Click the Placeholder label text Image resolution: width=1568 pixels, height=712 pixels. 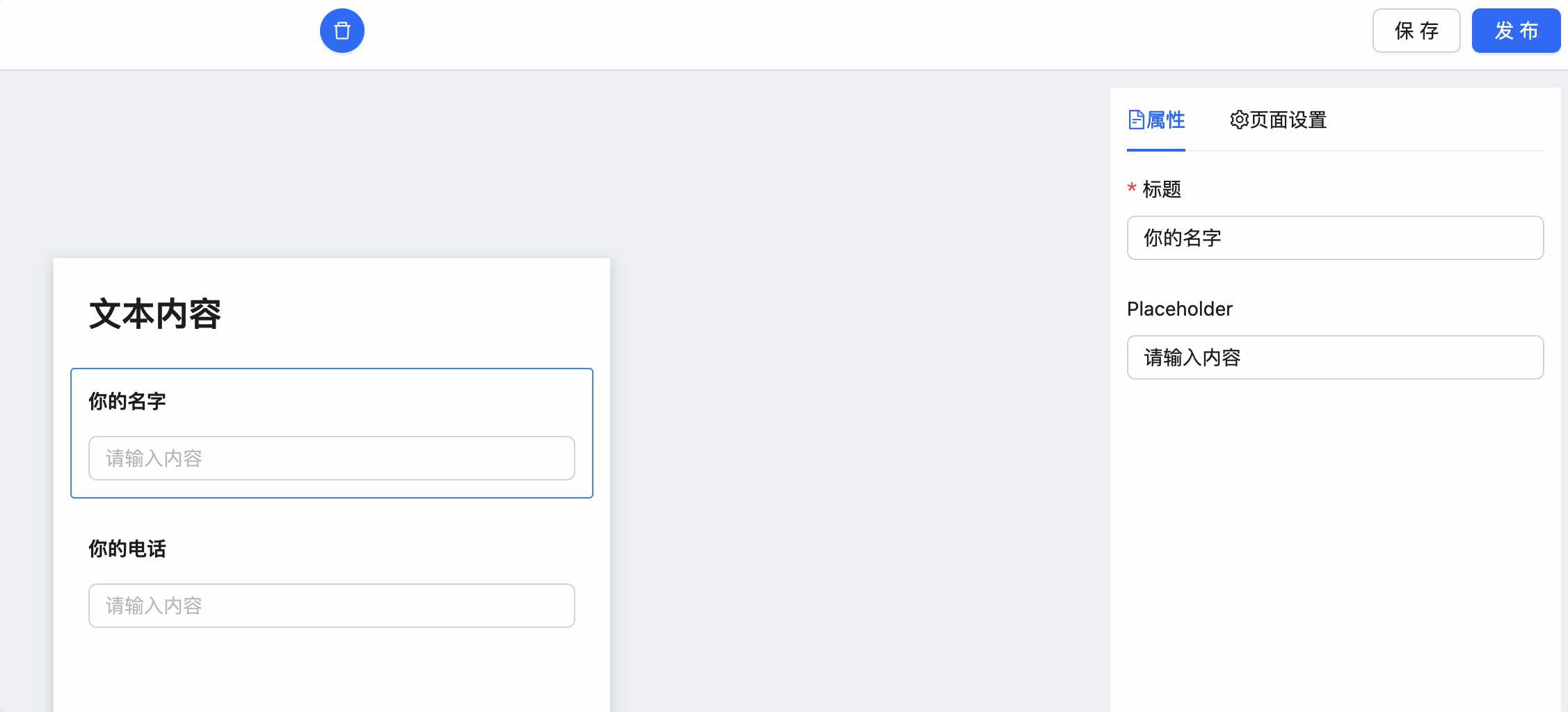click(1179, 309)
